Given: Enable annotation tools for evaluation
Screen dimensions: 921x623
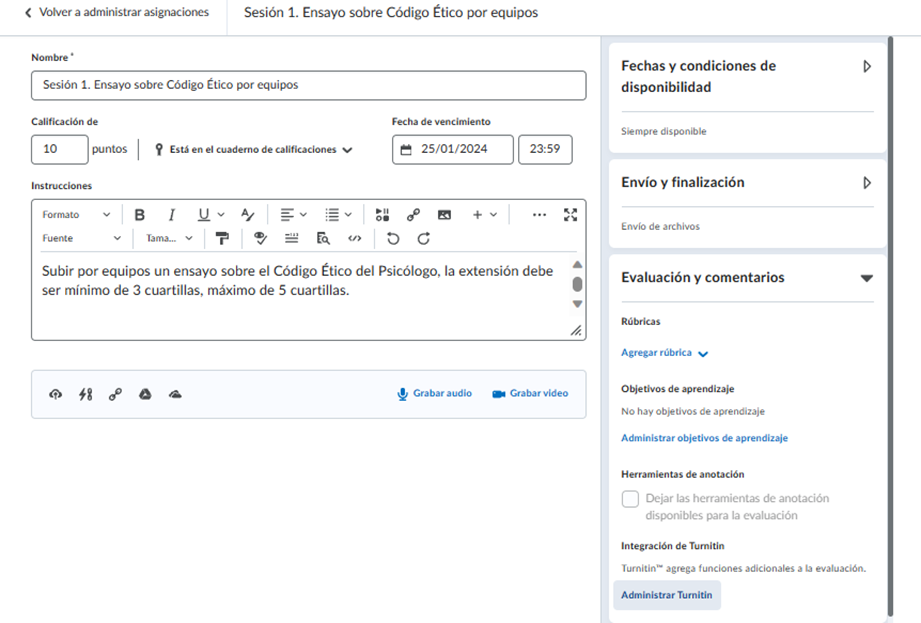Looking at the screenshot, I should tap(631, 499).
